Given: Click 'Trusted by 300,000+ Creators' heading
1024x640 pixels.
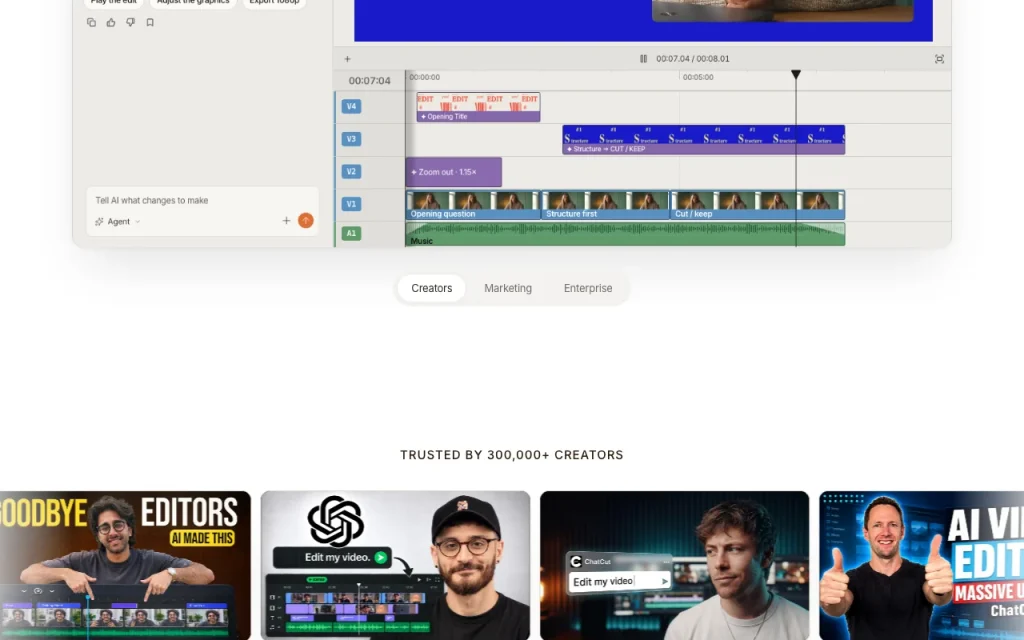Looking at the screenshot, I should click(512, 455).
